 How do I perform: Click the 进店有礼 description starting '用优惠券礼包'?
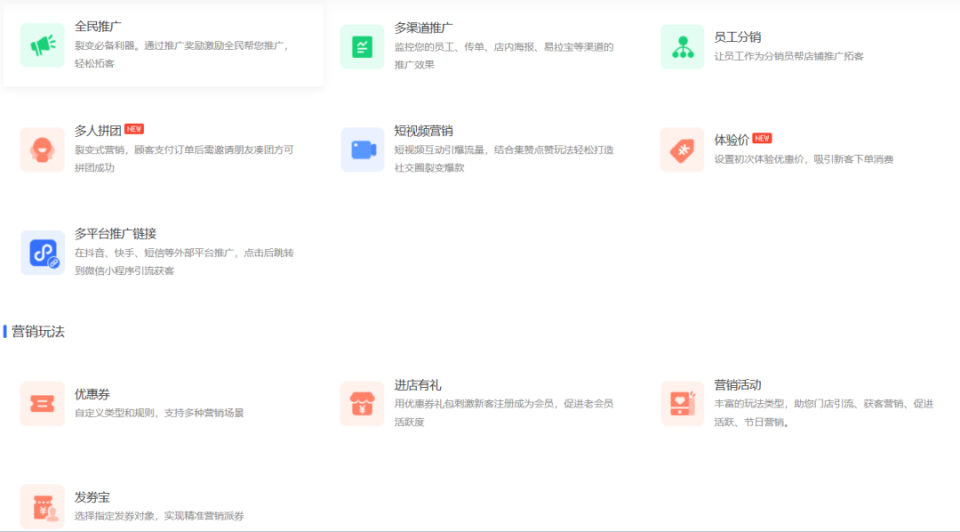[x=504, y=413]
